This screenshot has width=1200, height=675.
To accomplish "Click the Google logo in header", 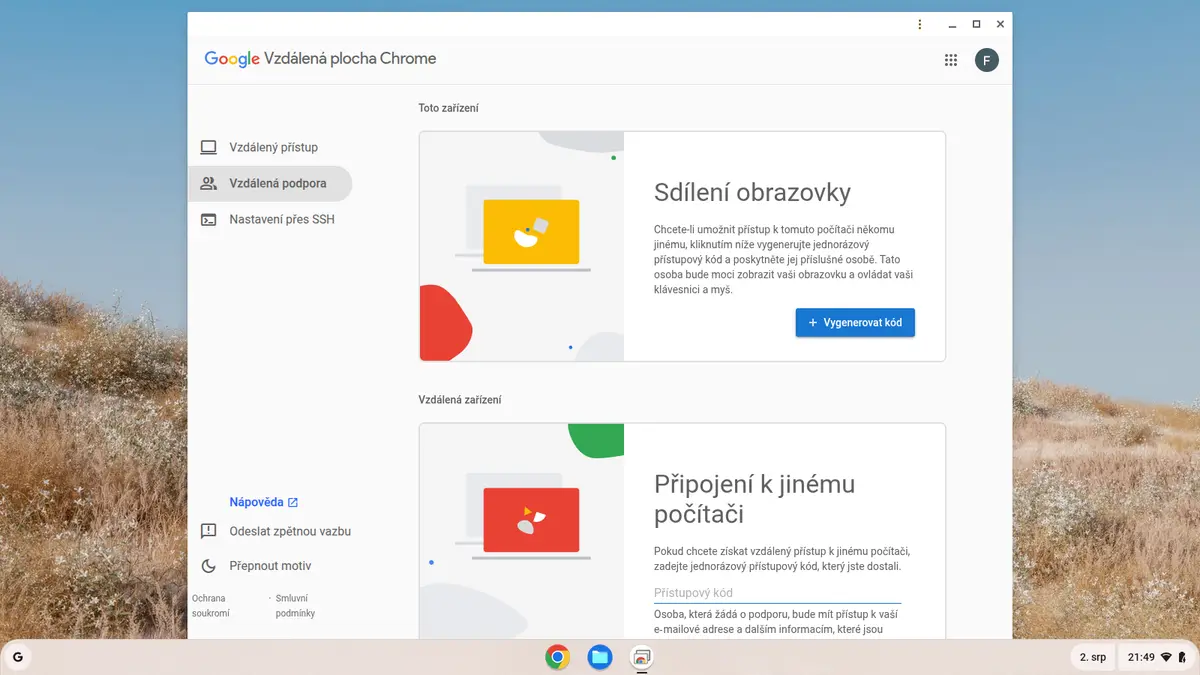I will coord(232,59).
